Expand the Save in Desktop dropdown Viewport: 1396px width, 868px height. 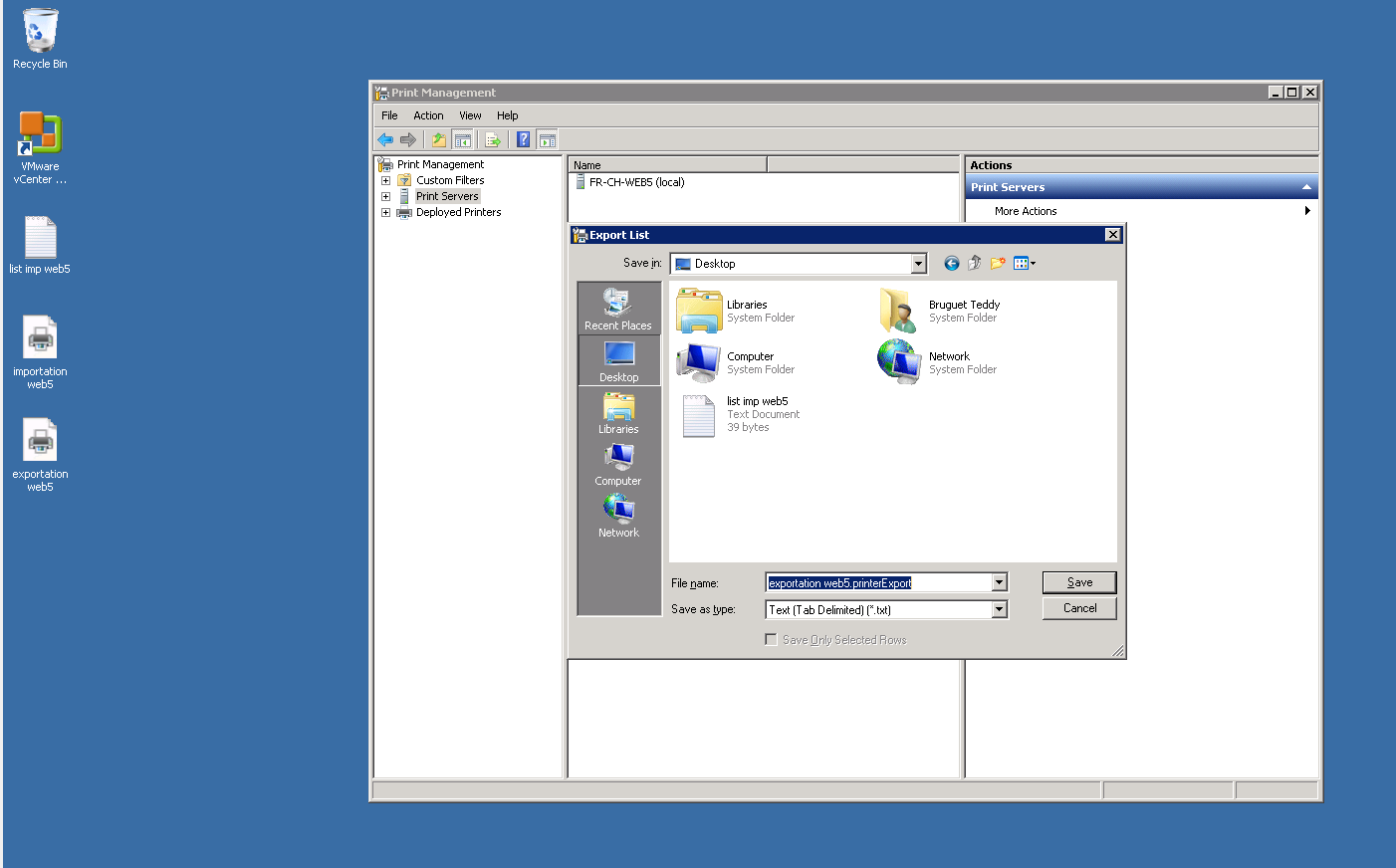point(918,264)
